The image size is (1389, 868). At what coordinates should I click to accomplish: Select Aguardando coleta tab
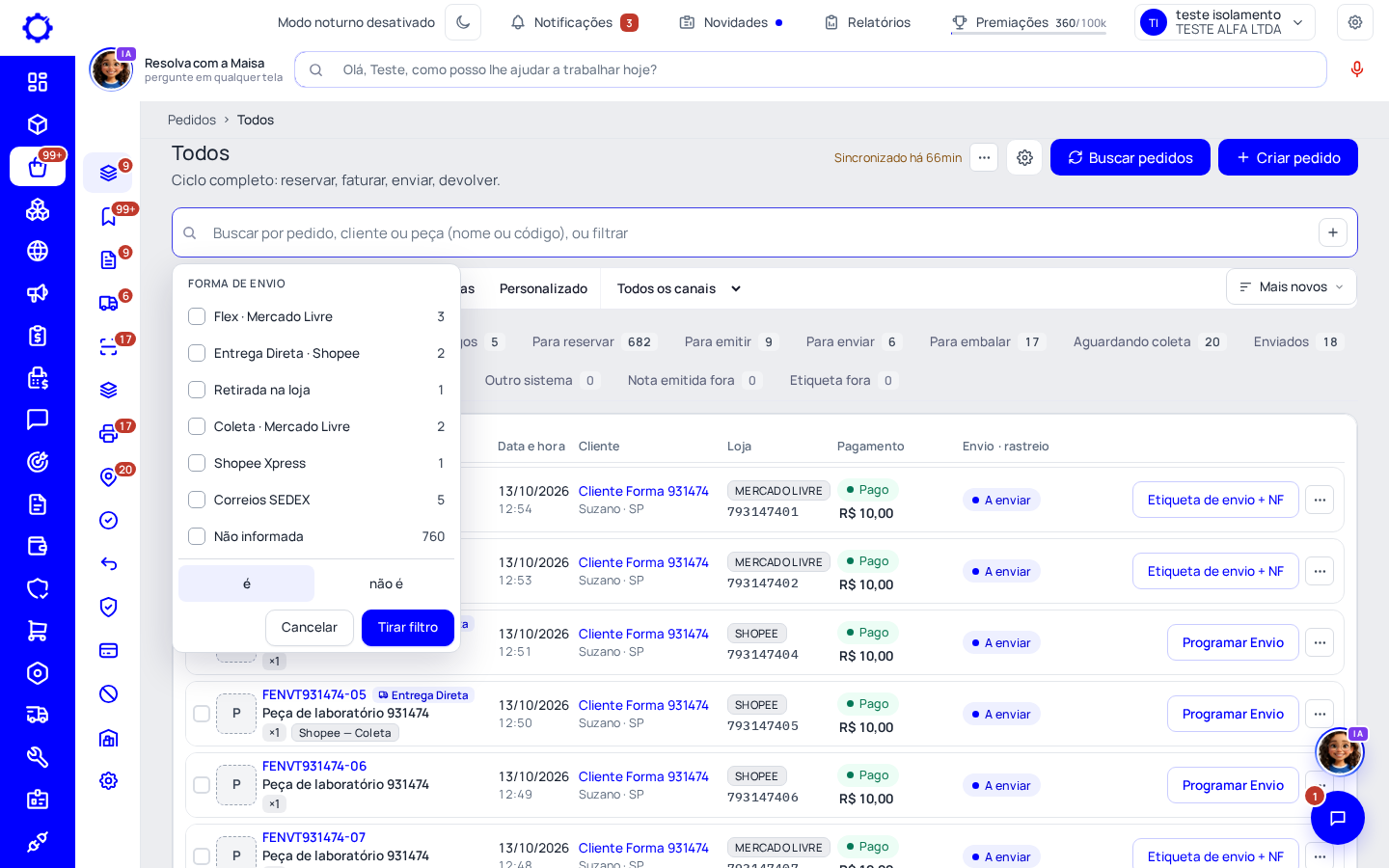pyautogui.click(x=1148, y=341)
